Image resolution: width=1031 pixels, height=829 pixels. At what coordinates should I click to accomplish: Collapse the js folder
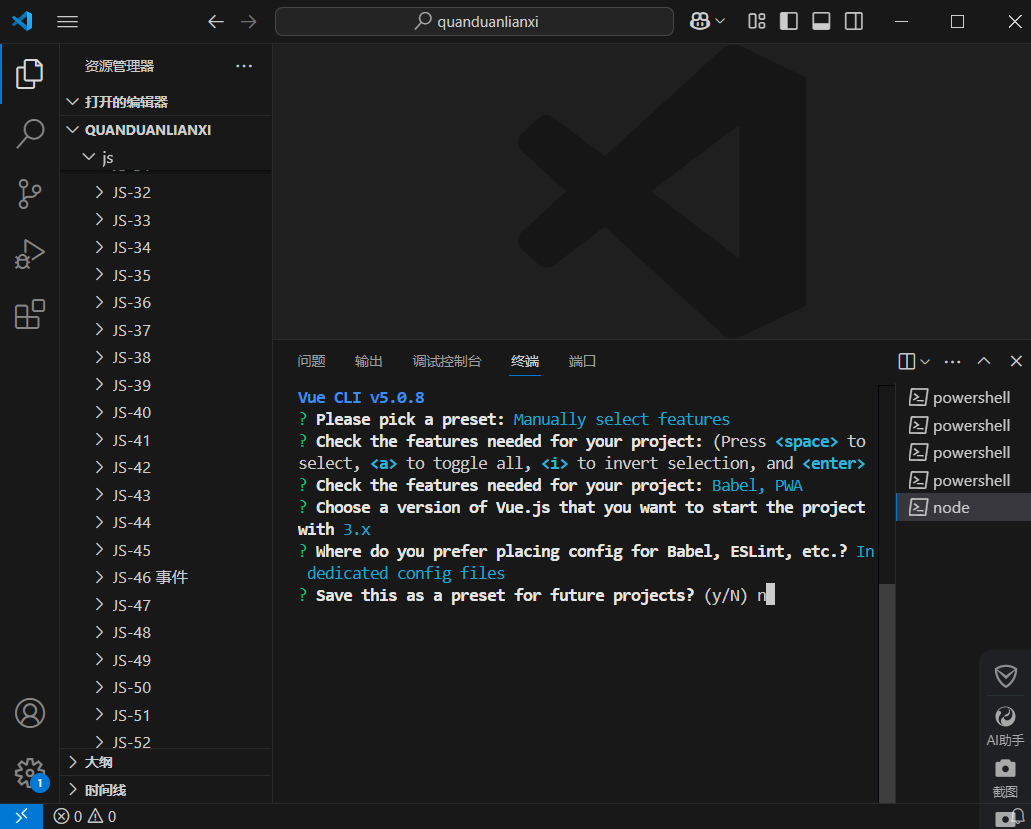pos(166,158)
